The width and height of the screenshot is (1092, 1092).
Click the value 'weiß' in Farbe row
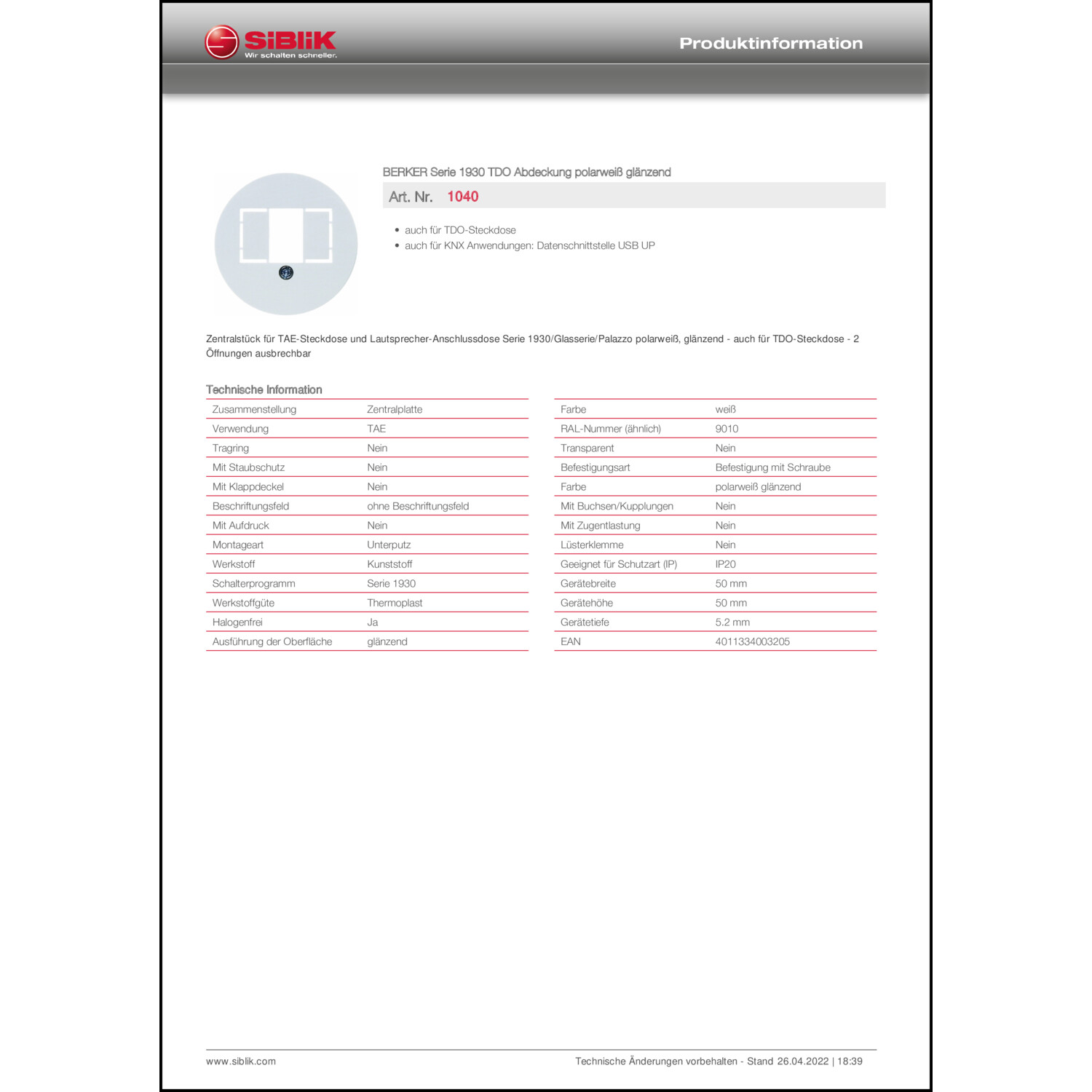[x=725, y=409]
